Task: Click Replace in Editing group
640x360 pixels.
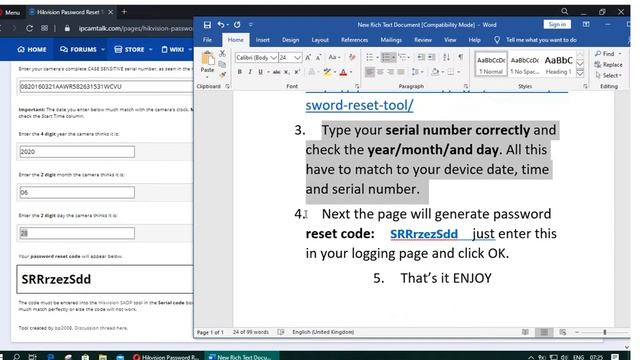Action: [608, 64]
